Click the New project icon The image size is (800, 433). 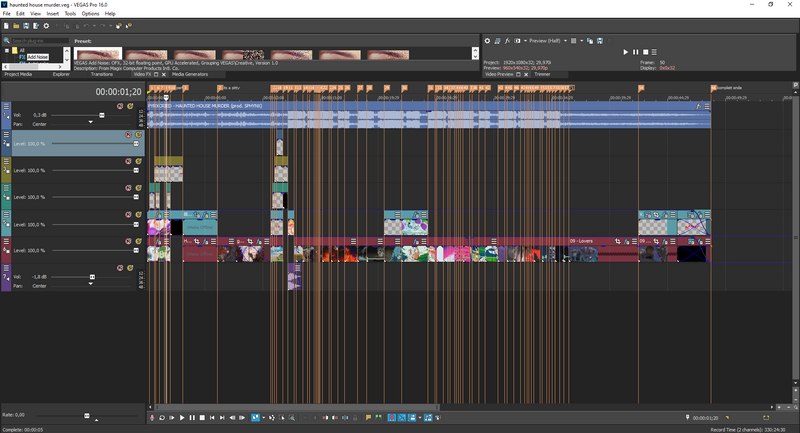[6, 25]
